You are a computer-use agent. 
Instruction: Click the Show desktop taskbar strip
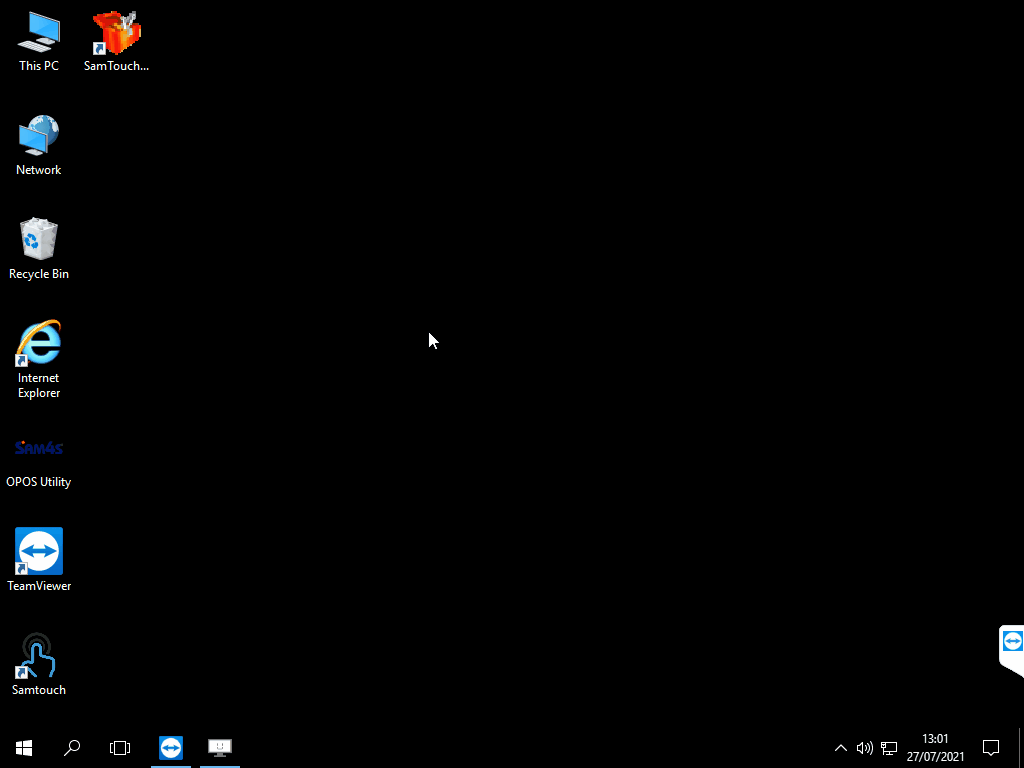tap(1021, 747)
